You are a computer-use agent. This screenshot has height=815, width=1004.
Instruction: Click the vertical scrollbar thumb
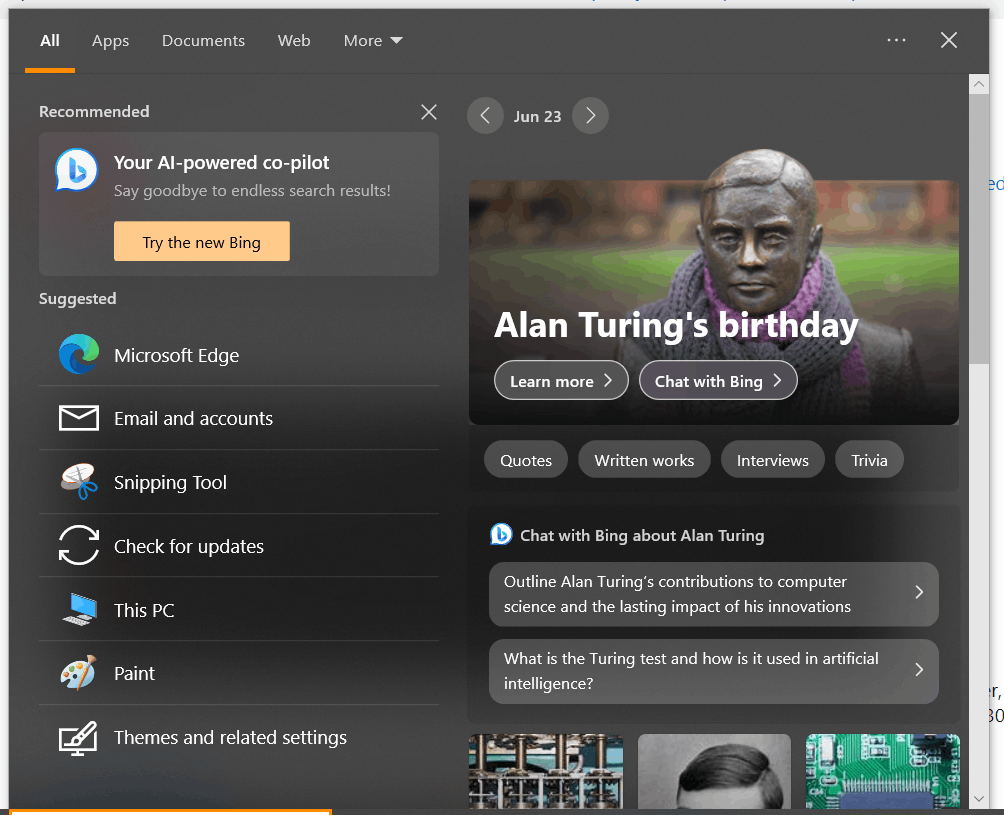[x=978, y=229]
